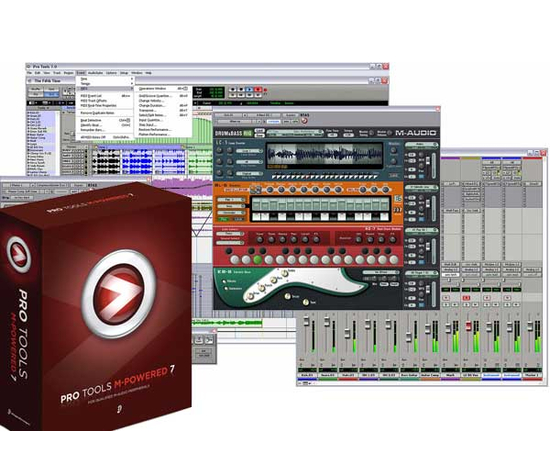Image resolution: width=550 pixels, height=450 pixels.
Task: Open the Edit menu in Pro Tools
Action: (38, 73)
